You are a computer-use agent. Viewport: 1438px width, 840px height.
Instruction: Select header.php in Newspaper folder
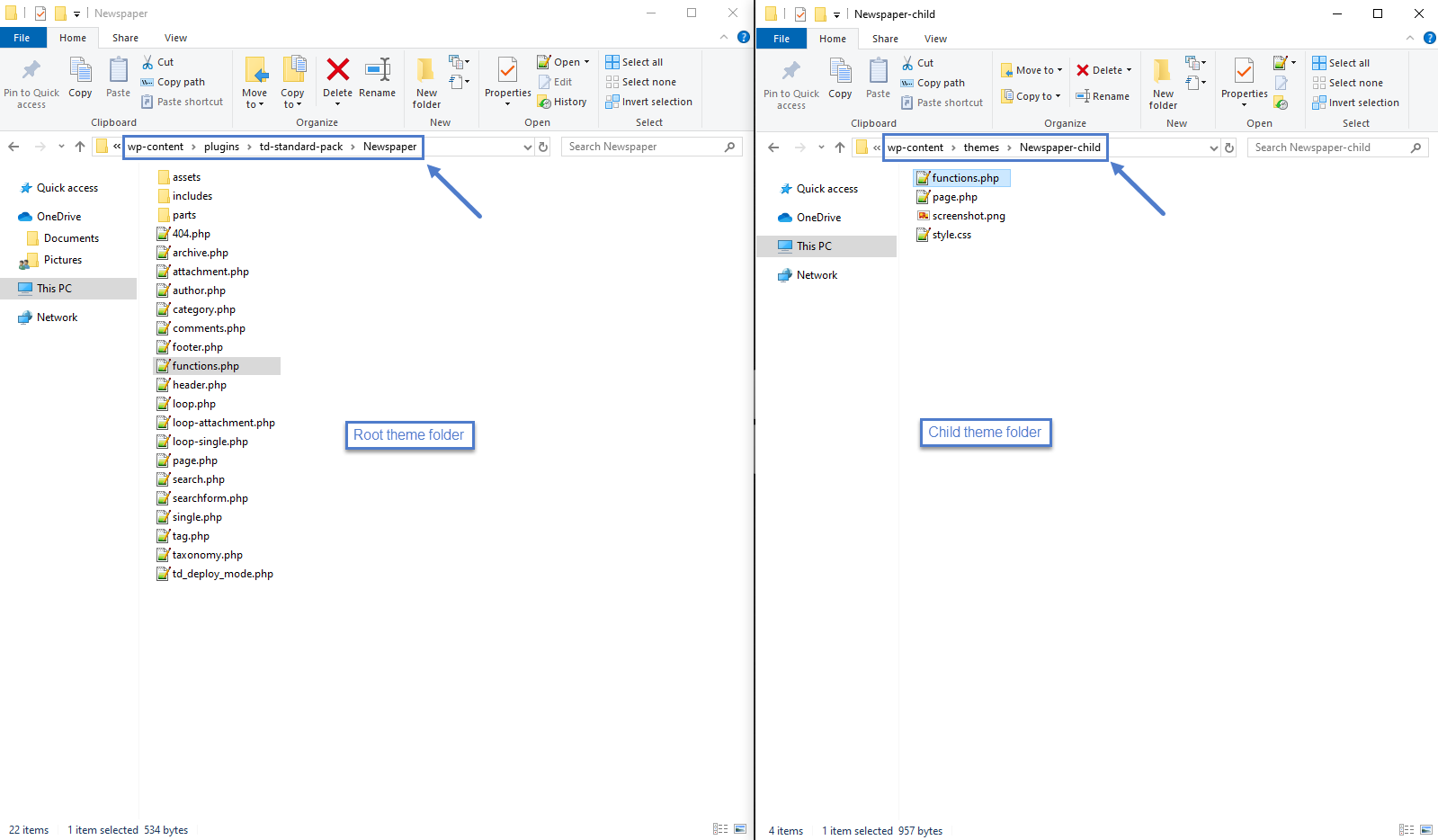click(x=192, y=385)
